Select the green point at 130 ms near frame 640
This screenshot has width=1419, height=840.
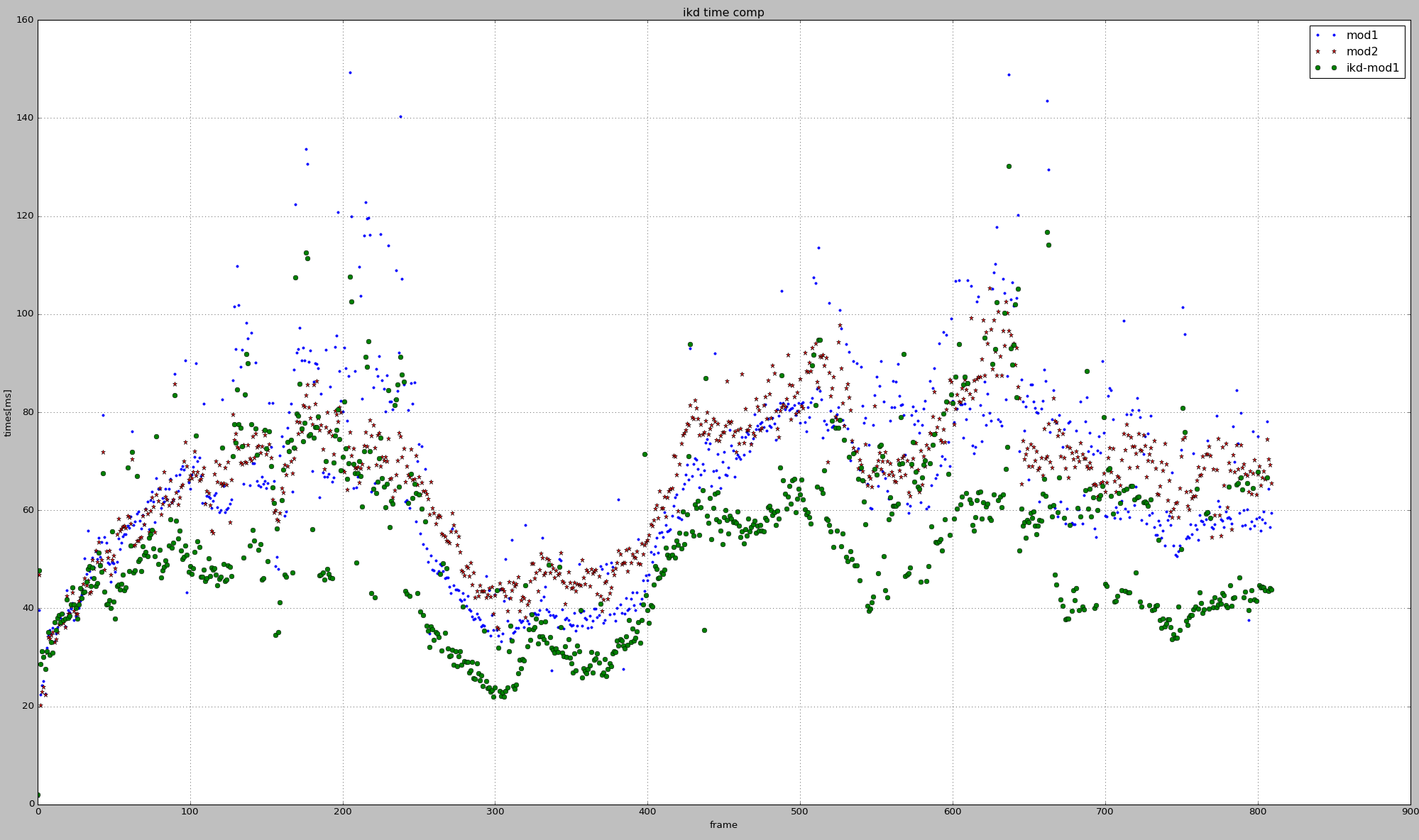coord(1009,166)
